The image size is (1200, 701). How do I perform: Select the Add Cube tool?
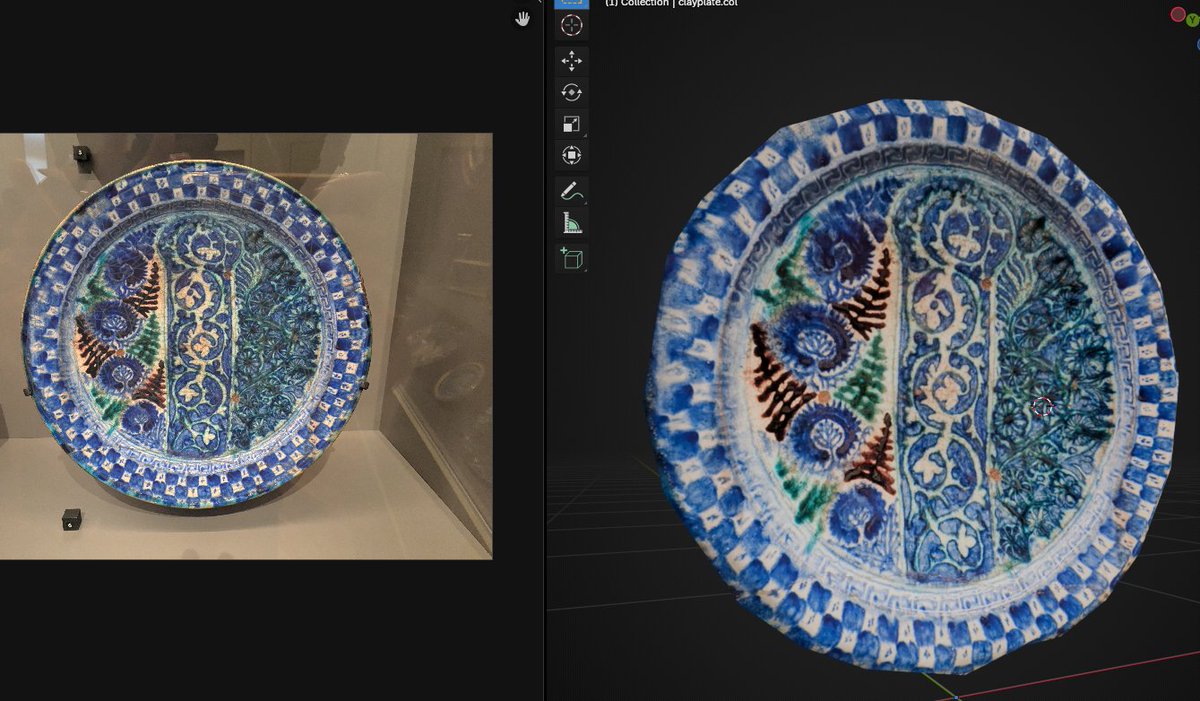pos(571,258)
